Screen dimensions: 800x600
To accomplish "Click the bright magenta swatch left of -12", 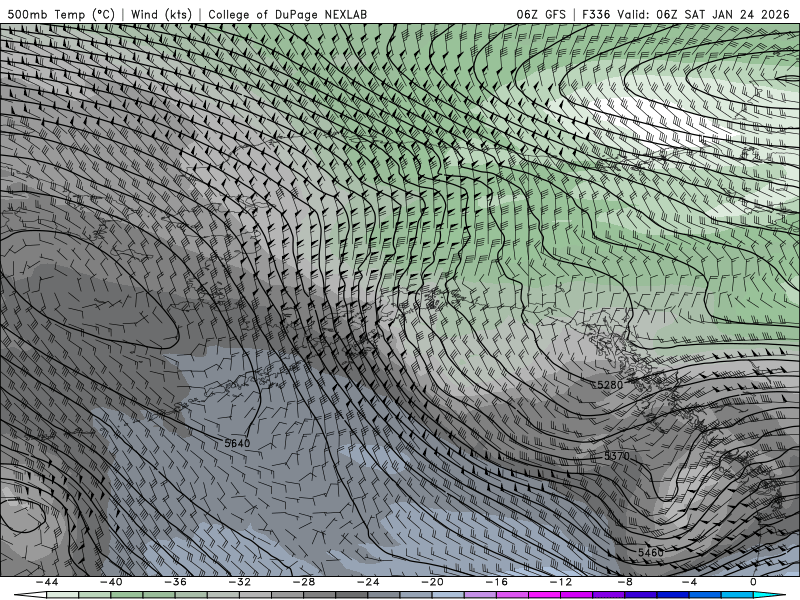I will coord(545,595).
